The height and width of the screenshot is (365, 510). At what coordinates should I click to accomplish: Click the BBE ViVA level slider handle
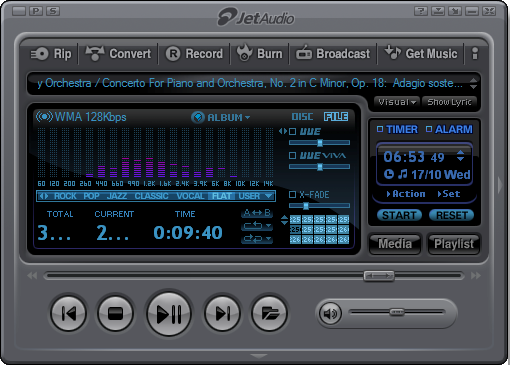320,167
